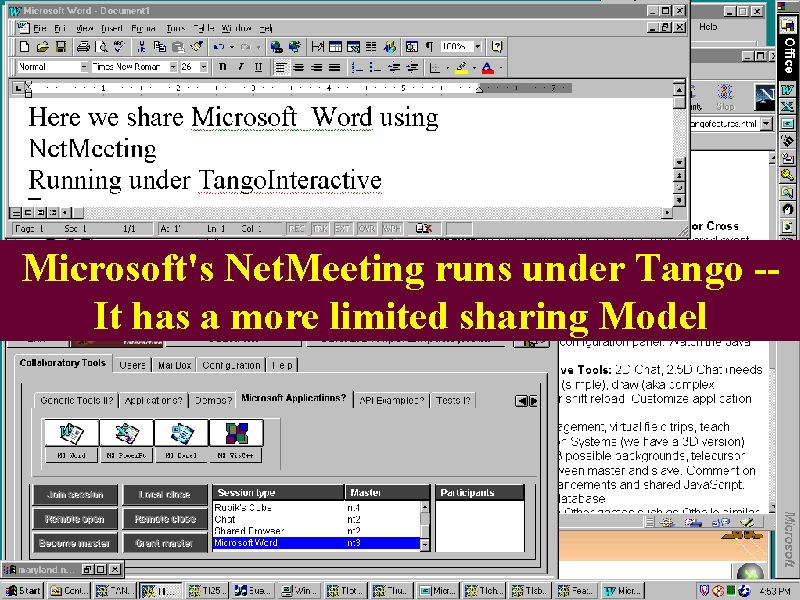Expand the Borders dropdown arrow
The image size is (800, 600).
[x=447, y=67]
